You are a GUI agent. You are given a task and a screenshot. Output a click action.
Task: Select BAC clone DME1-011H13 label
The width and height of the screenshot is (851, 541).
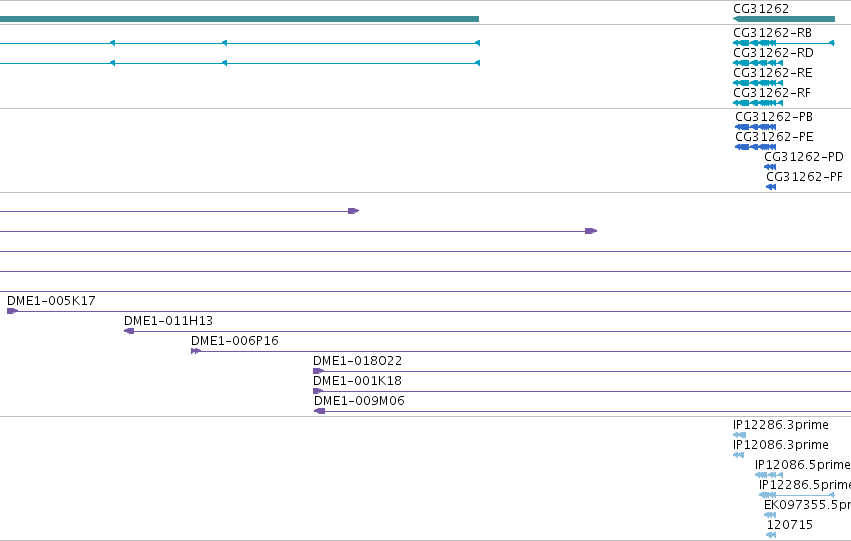(168, 321)
